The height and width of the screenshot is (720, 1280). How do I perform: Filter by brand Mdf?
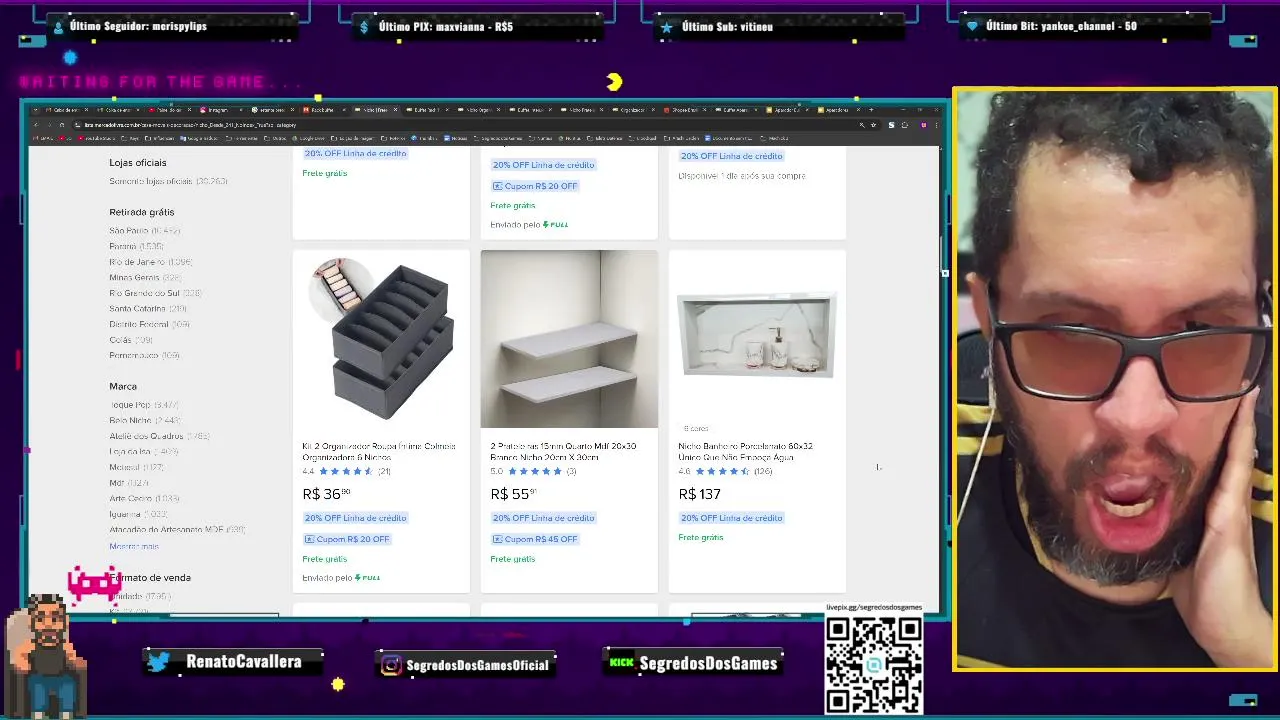coord(128,483)
